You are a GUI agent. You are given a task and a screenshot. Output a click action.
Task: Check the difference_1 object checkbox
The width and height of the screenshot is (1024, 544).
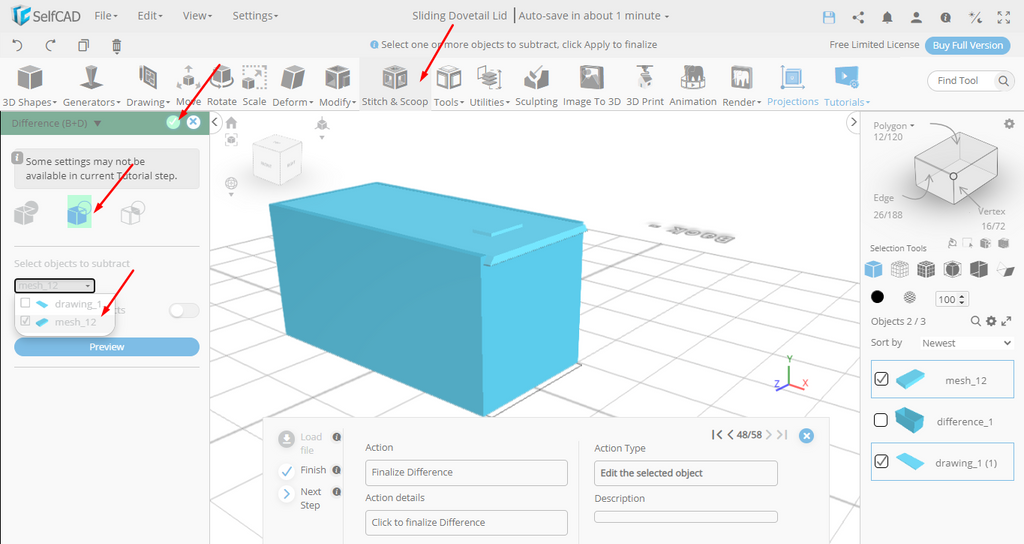click(x=881, y=420)
